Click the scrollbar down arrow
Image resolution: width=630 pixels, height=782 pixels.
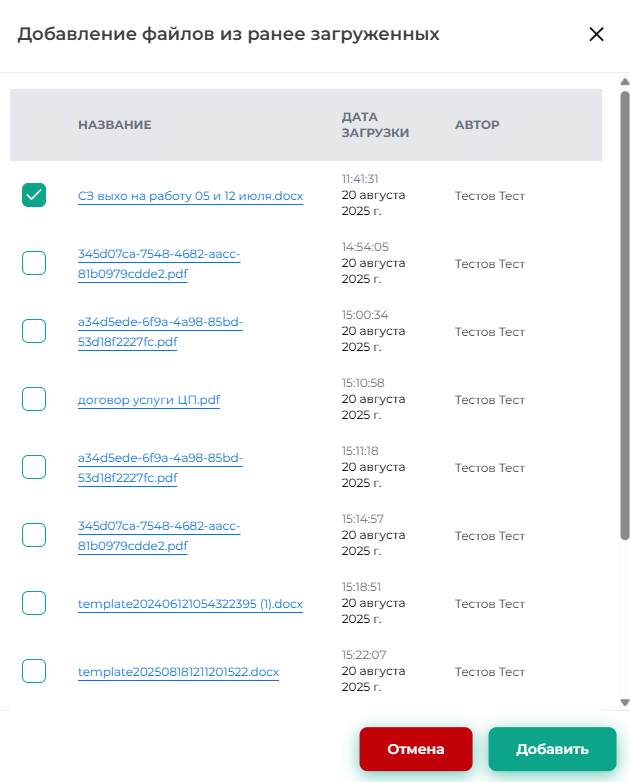[624, 702]
